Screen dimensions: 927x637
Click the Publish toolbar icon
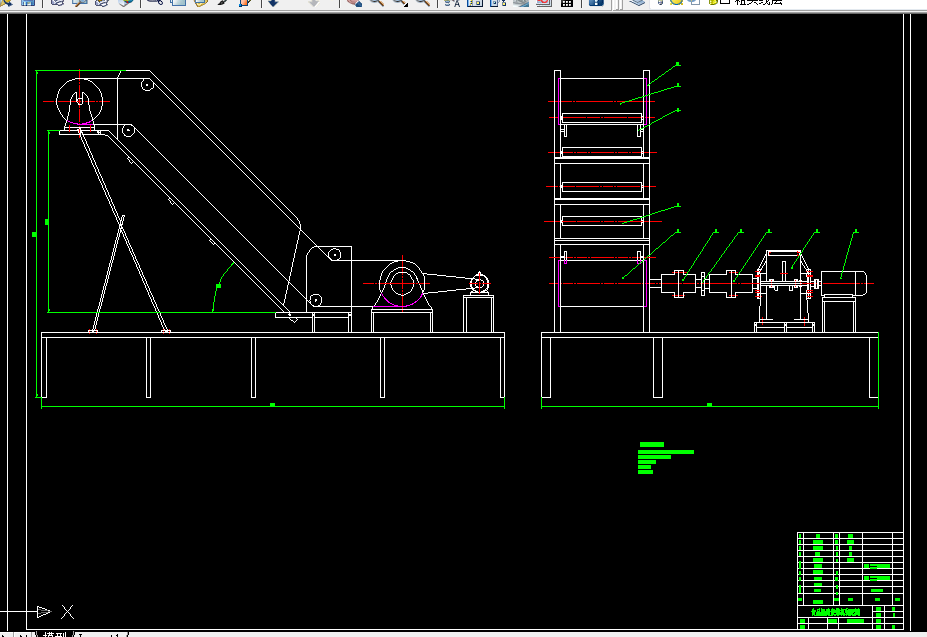coord(102,3)
